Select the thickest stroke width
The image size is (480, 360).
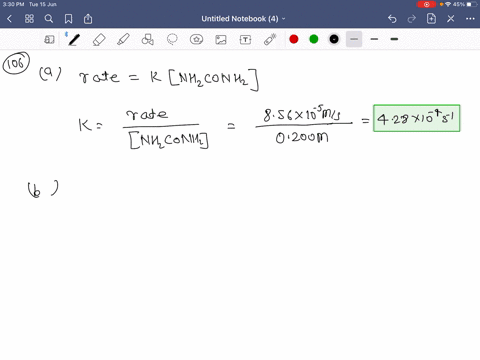[x=394, y=39]
